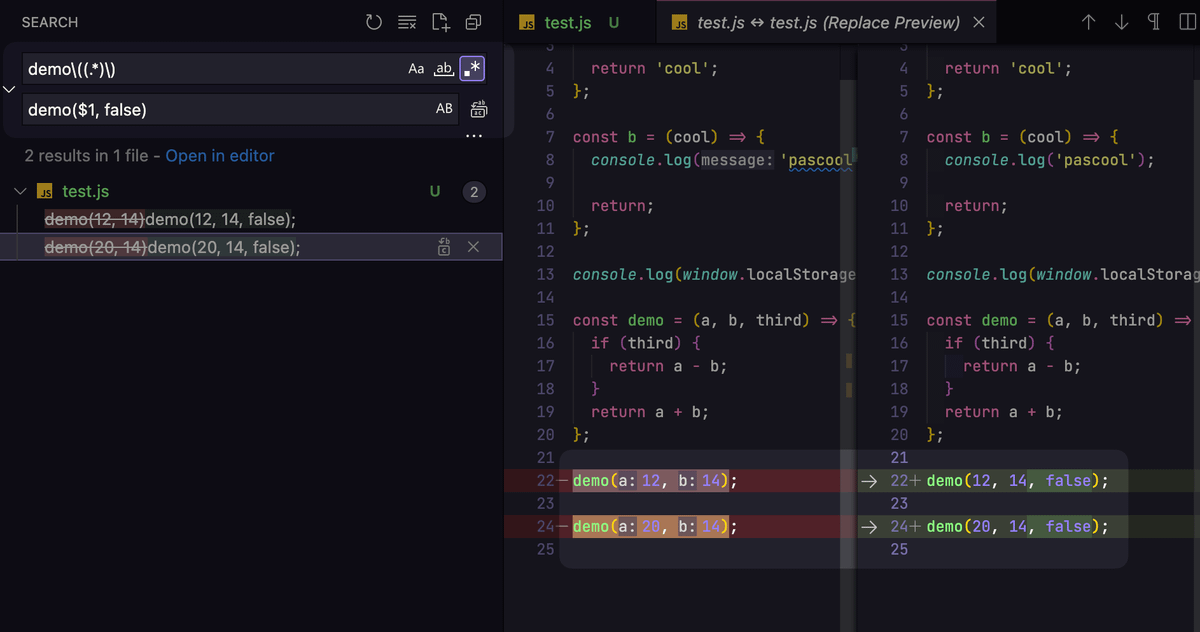This screenshot has height=632, width=1200.
Task: Switch to the test.js editor tab
Action: pos(568,22)
